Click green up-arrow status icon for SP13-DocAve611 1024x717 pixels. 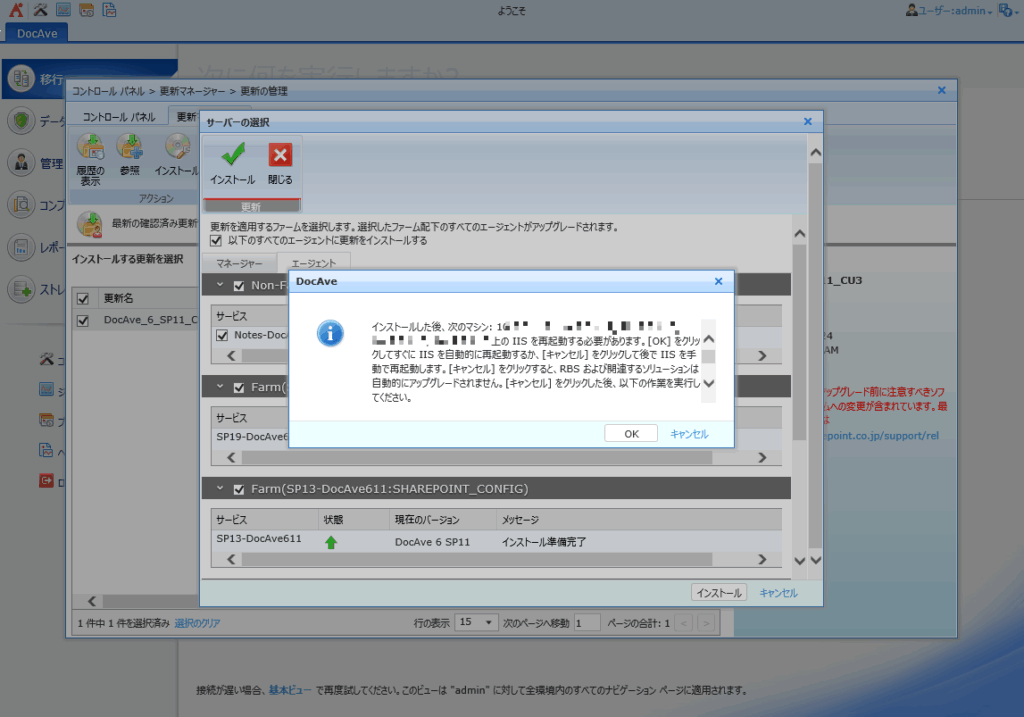[x=331, y=542]
